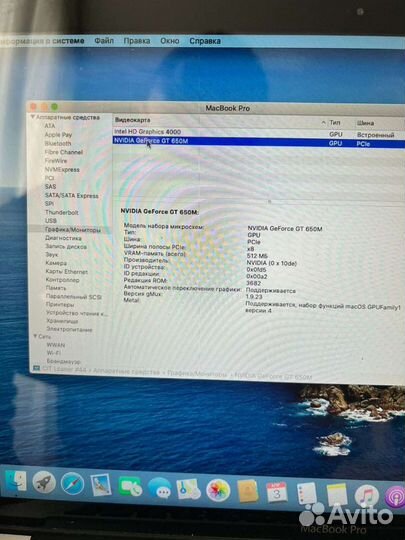Open the Правка menu
The height and width of the screenshot is (540, 405).
tap(137, 41)
